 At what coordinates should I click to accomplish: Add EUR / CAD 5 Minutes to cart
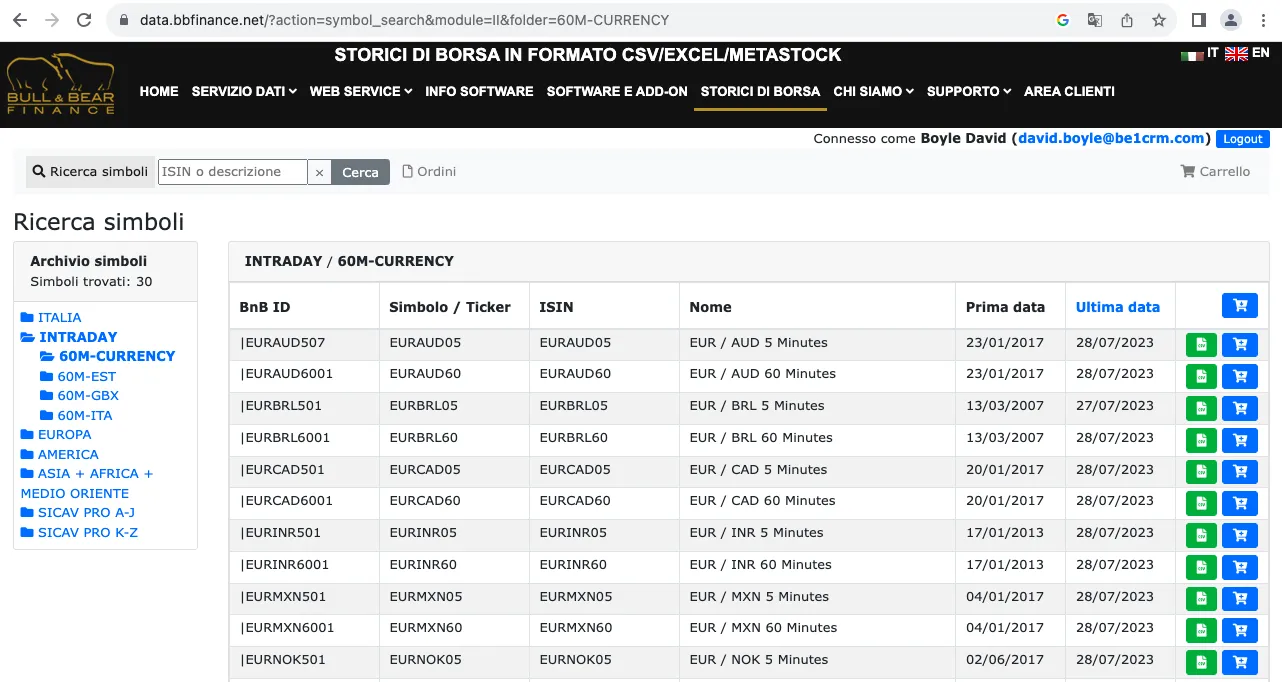click(x=1240, y=472)
